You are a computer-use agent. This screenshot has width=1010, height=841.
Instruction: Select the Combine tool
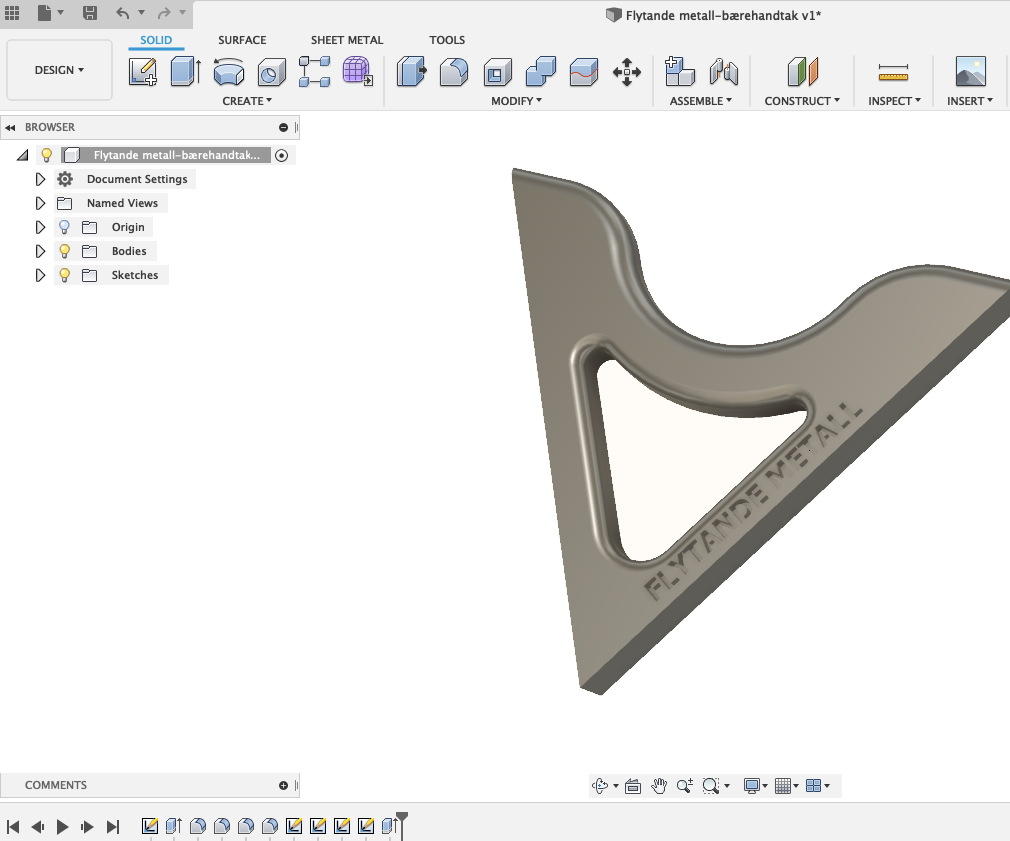(x=540, y=71)
